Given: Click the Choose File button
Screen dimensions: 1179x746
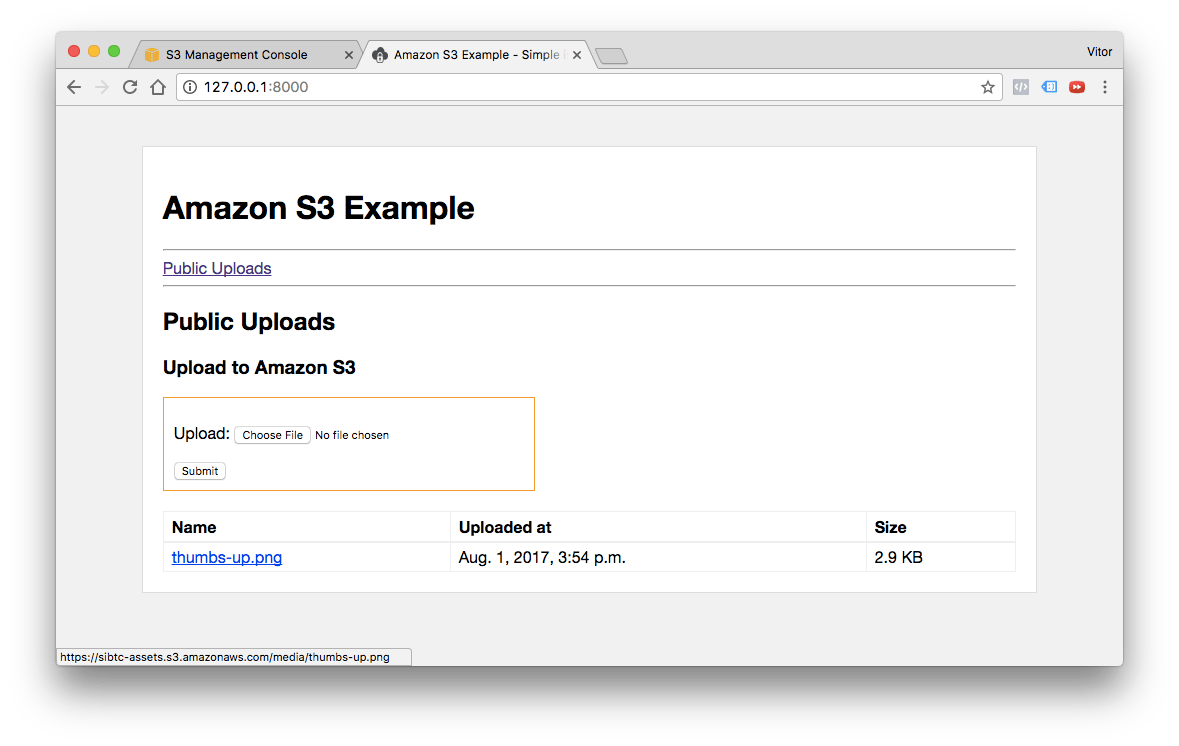Looking at the screenshot, I should coord(272,434).
